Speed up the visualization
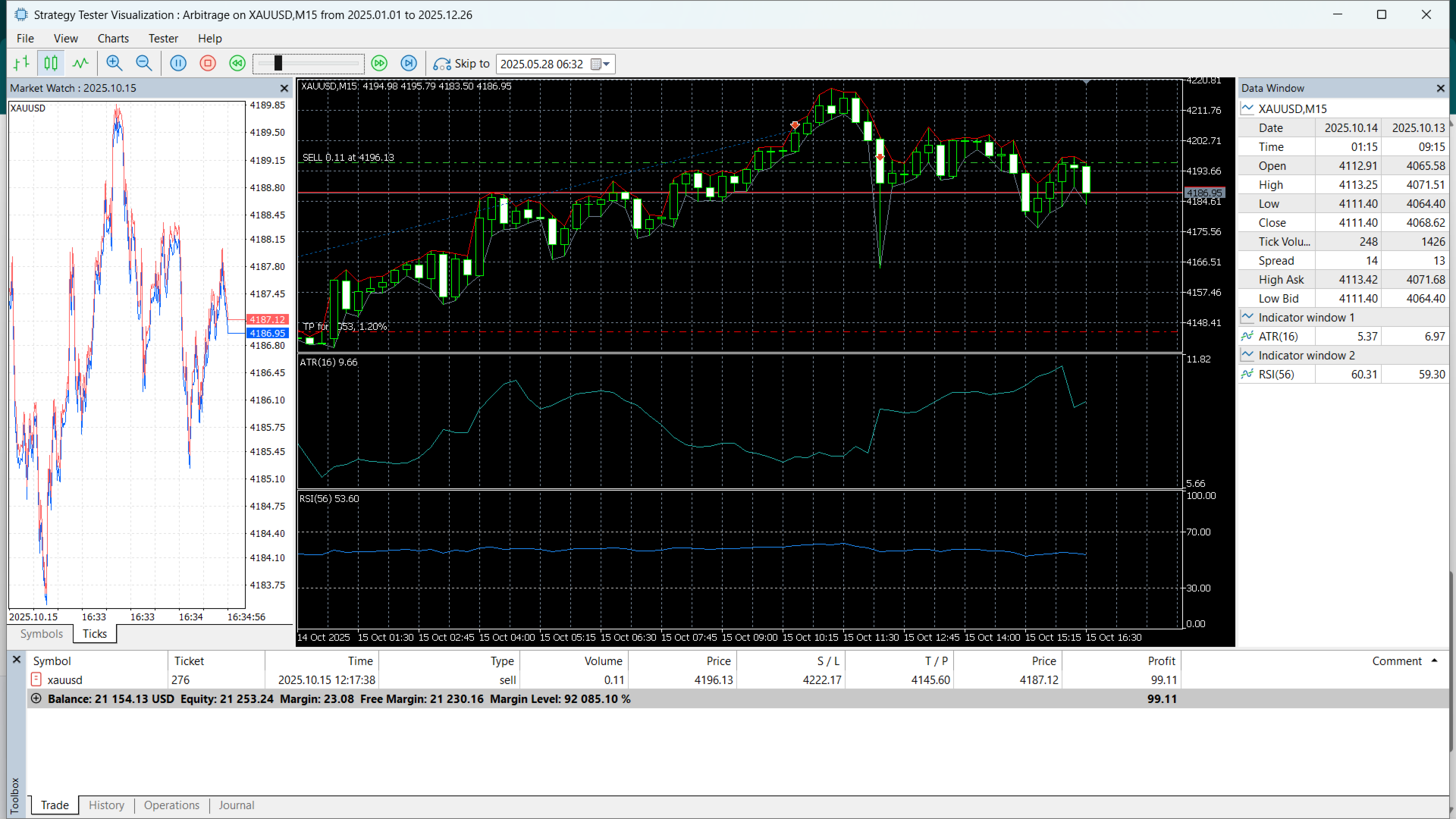Screen dimensions: 1456x819 (379, 64)
